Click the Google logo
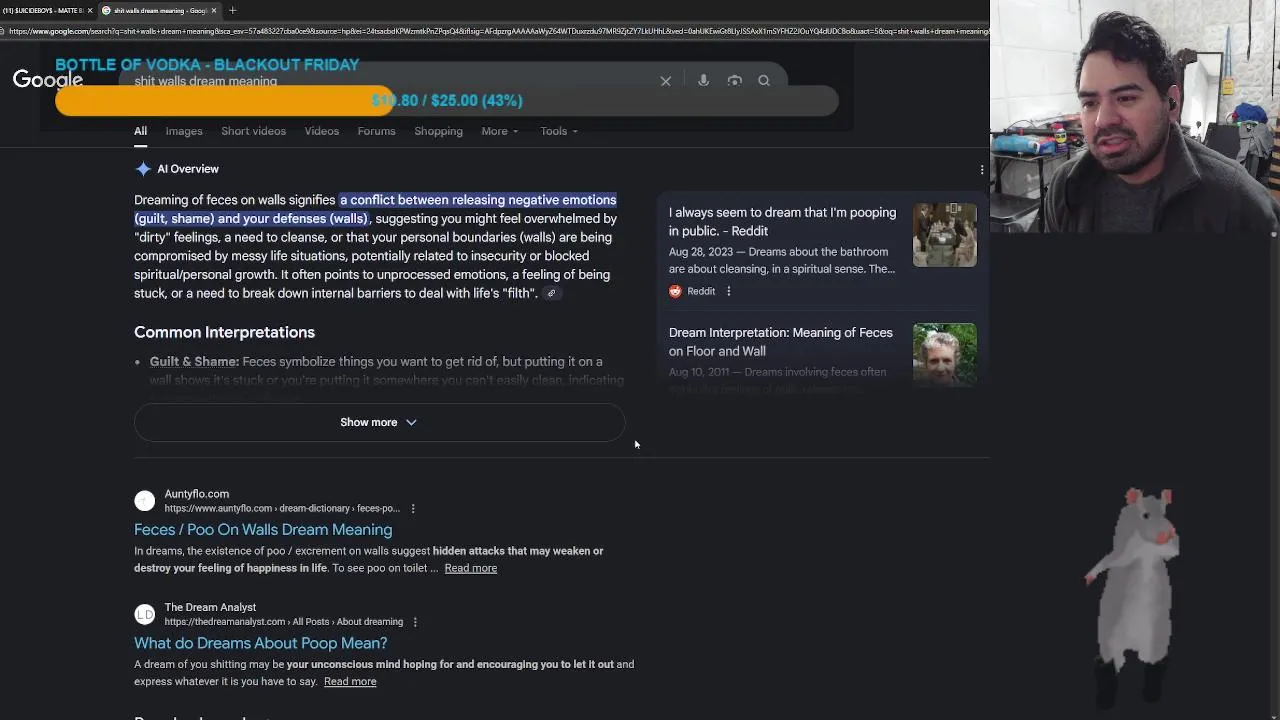Viewport: 1280px width, 720px height. [48, 80]
